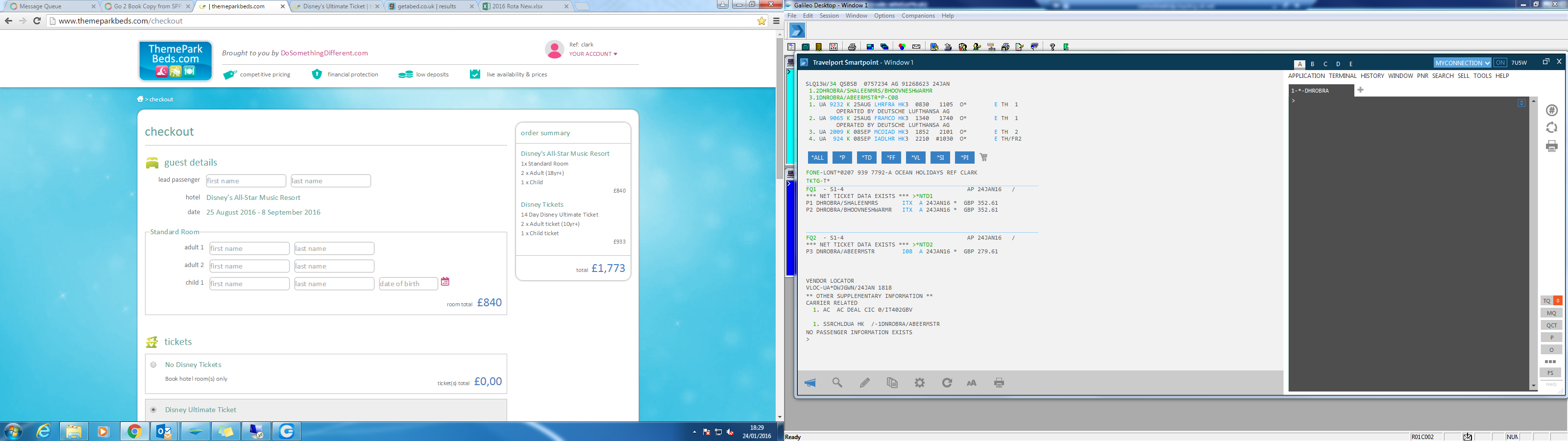Open the RGB color settings icon
Screen dimensions: 1568x441
[902, 47]
